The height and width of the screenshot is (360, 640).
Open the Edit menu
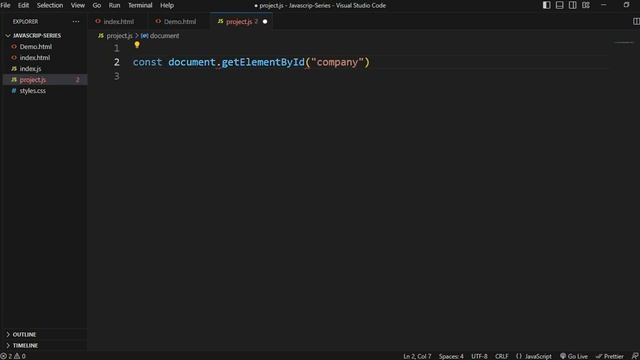(x=23, y=5)
